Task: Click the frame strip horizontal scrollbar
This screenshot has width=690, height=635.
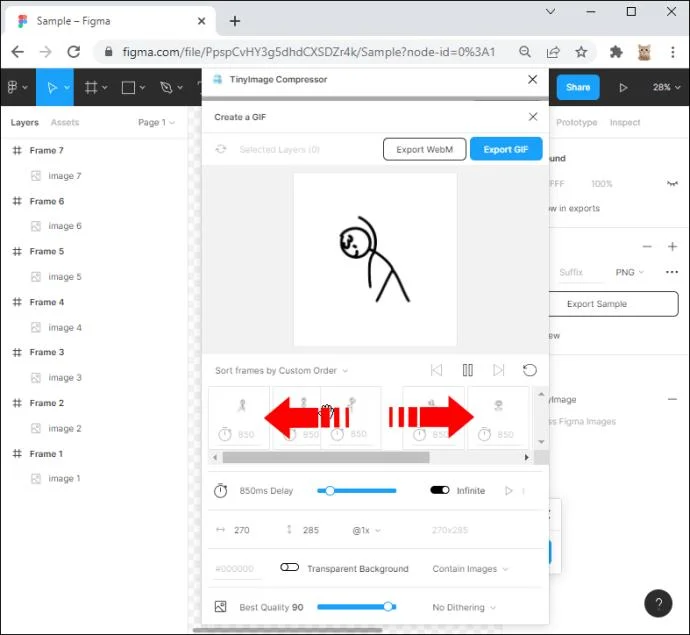Action: [x=326, y=457]
